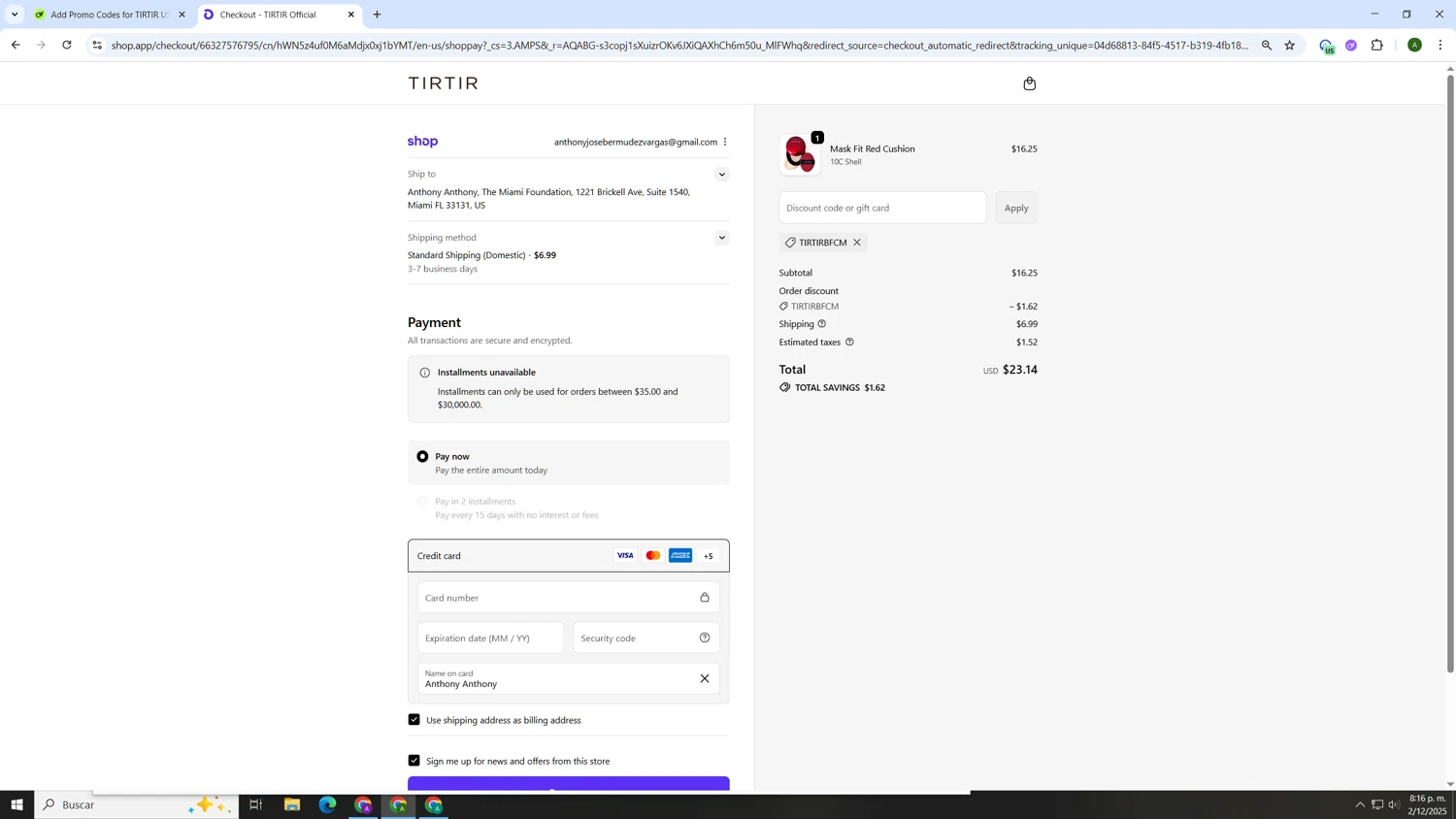Show shipping info tooltip icon
Image resolution: width=1456 pixels, height=819 pixels.
(822, 324)
